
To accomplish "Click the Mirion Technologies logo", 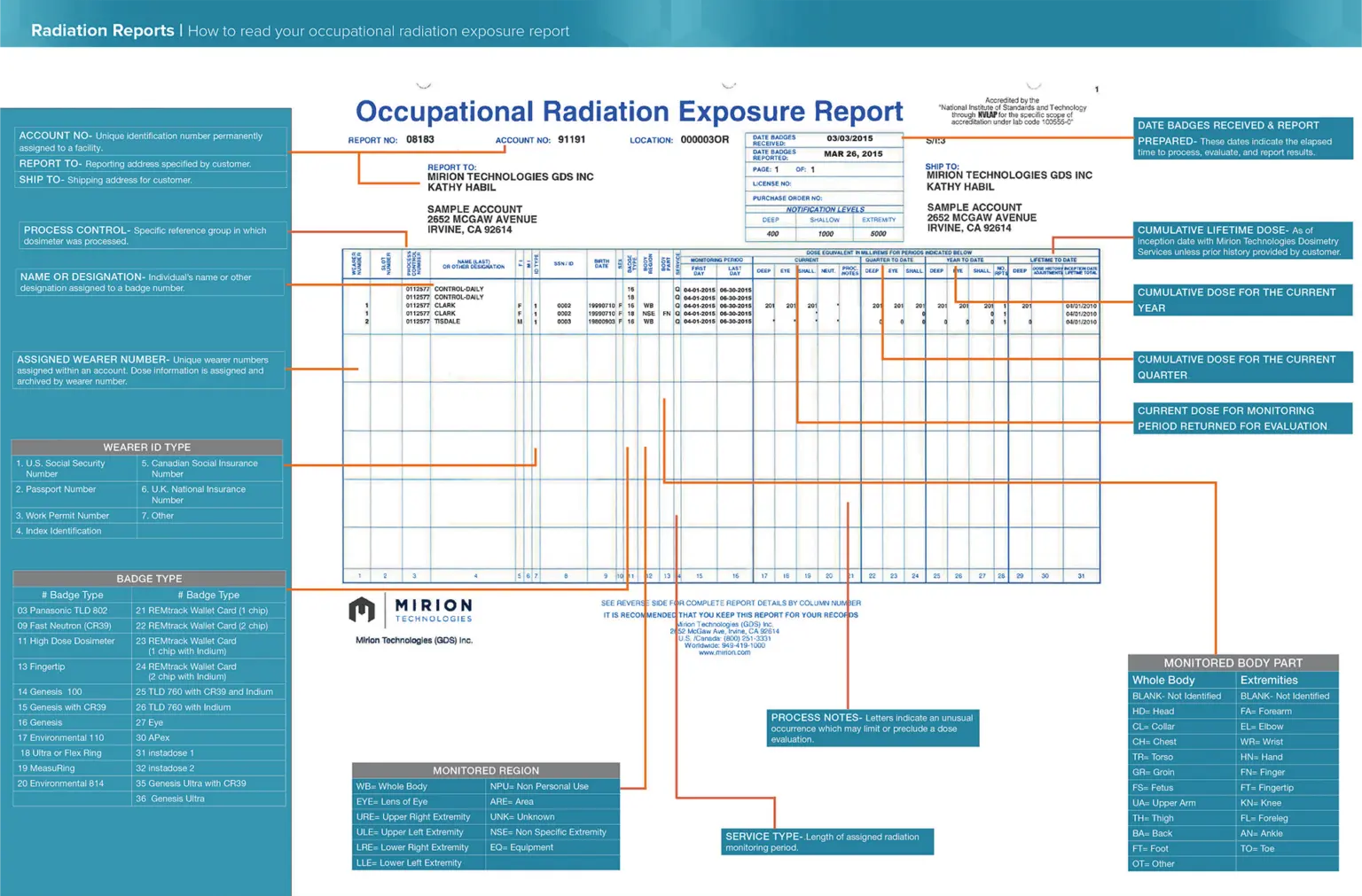I will 411,611.
